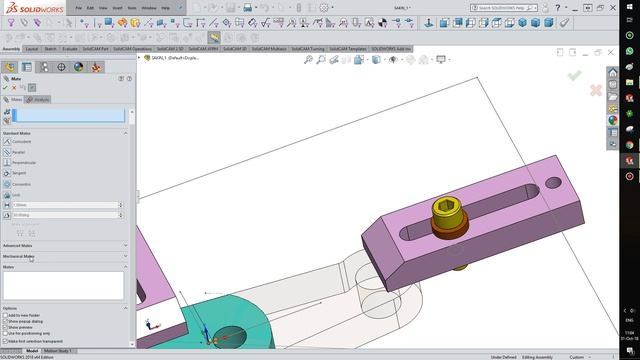Open Help question mark dropdown arrow
The height and width of the screenshot is (360, 640).
click(x=566, y=8)
